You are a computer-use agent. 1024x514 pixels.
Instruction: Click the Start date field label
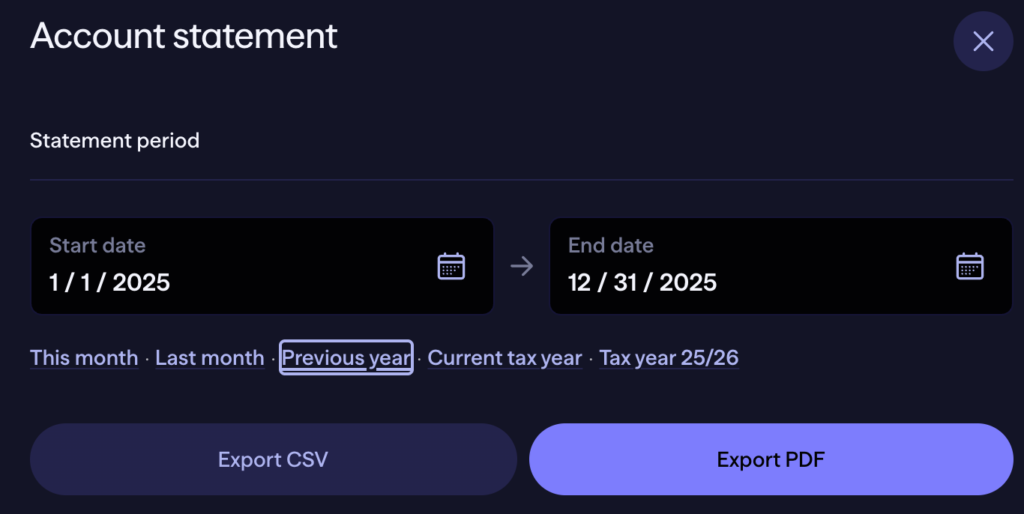tap(98, 246)
